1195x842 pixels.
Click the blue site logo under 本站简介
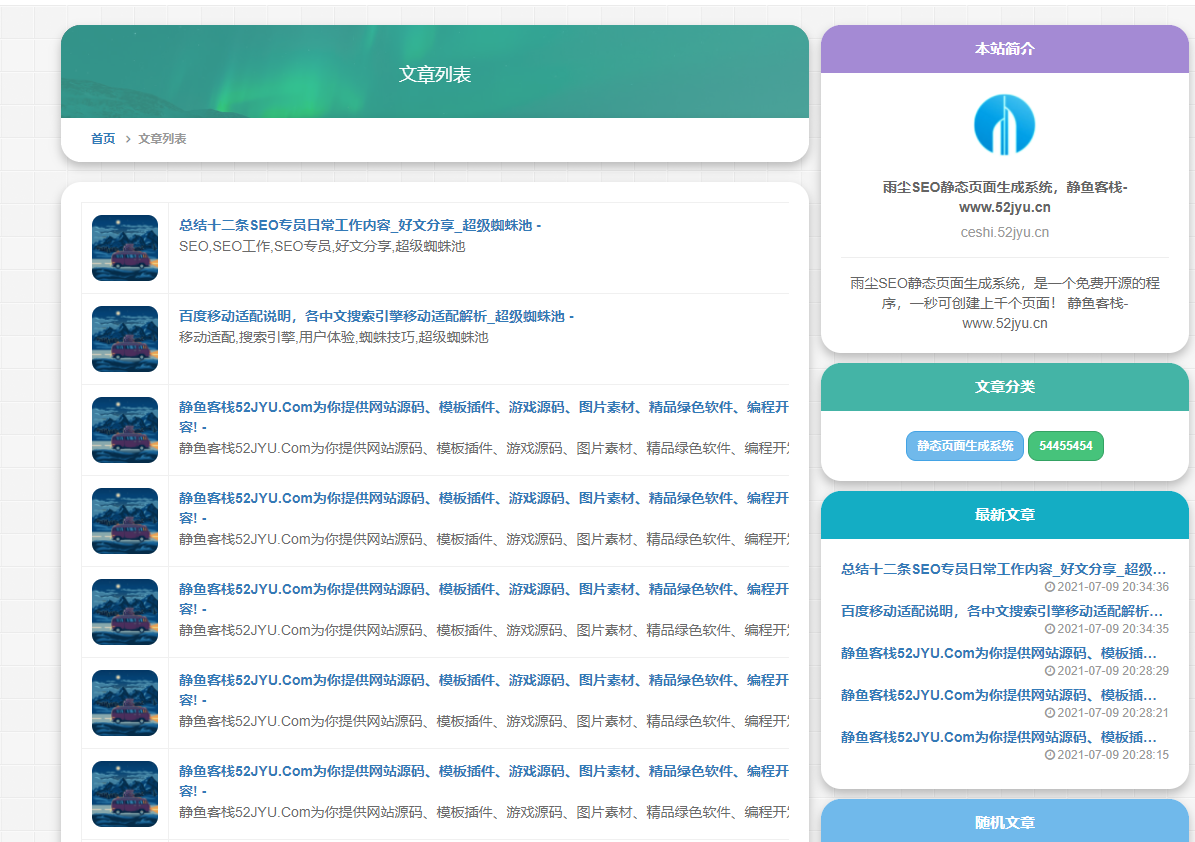(1004, 125)
